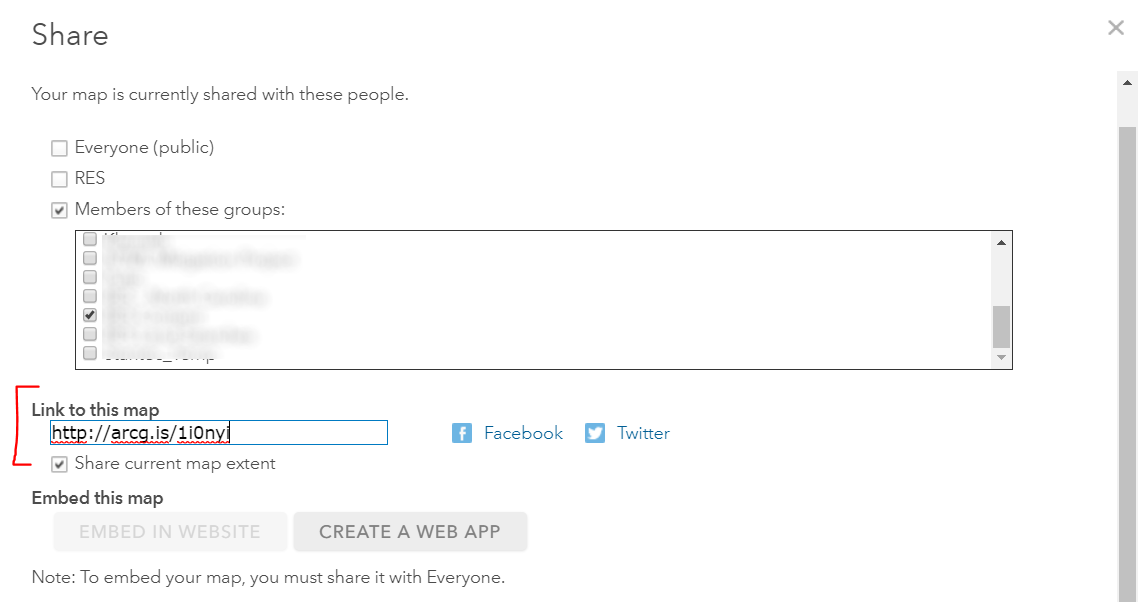Uncheck Members of these groups
Image resolution: width=1146 pixels, height=602 pixels.
60,210
